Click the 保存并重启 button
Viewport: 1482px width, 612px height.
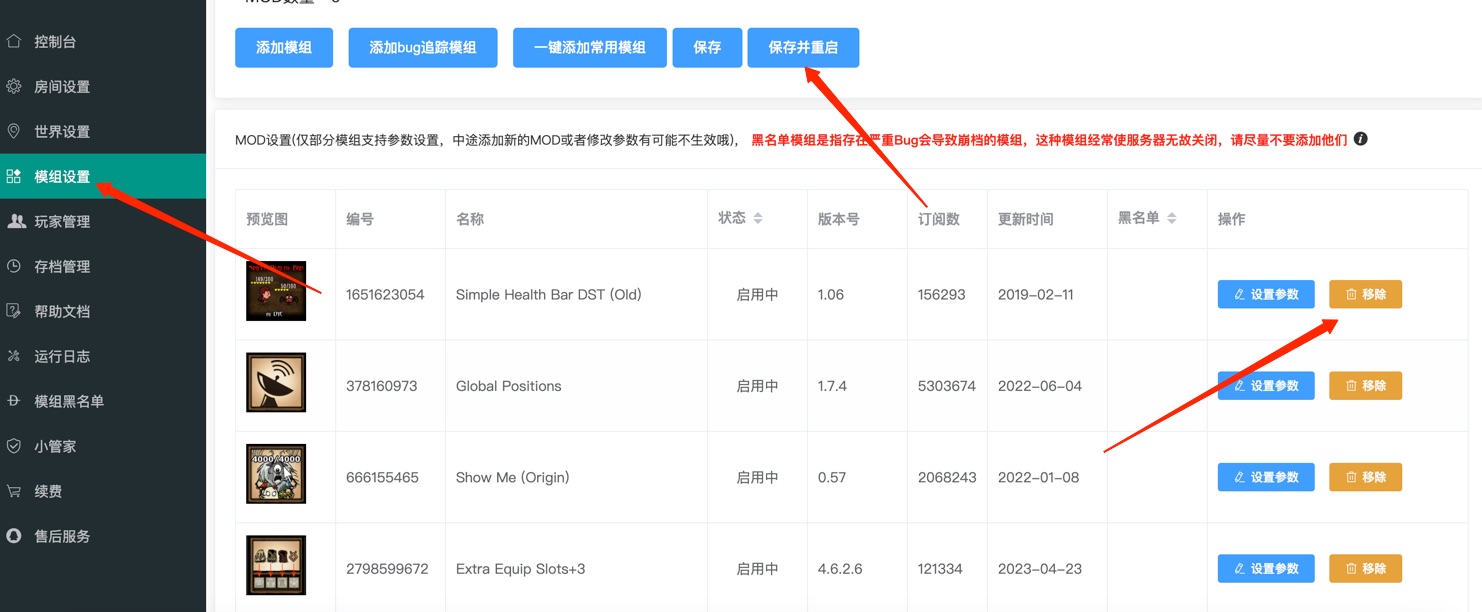(802, 48)
